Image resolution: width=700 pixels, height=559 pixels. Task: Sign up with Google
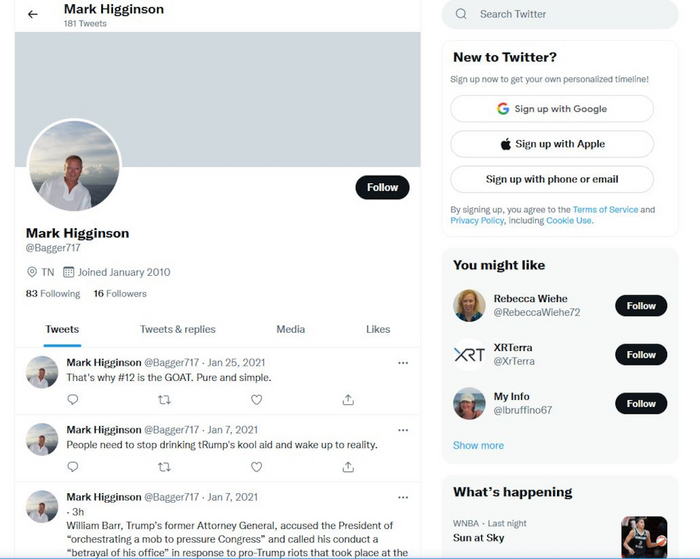click(x=552, y=109)
